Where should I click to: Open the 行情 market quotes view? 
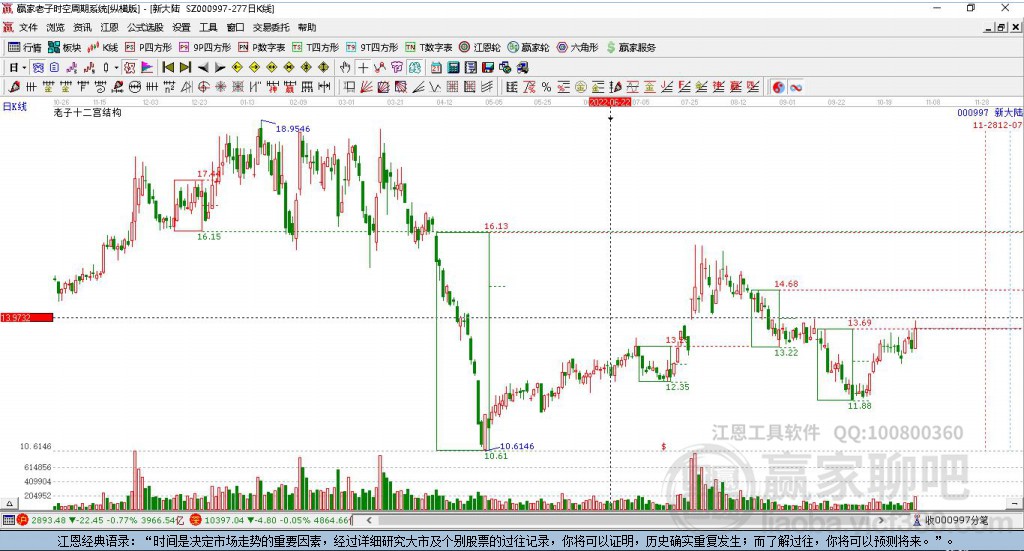tap(24, 48)
